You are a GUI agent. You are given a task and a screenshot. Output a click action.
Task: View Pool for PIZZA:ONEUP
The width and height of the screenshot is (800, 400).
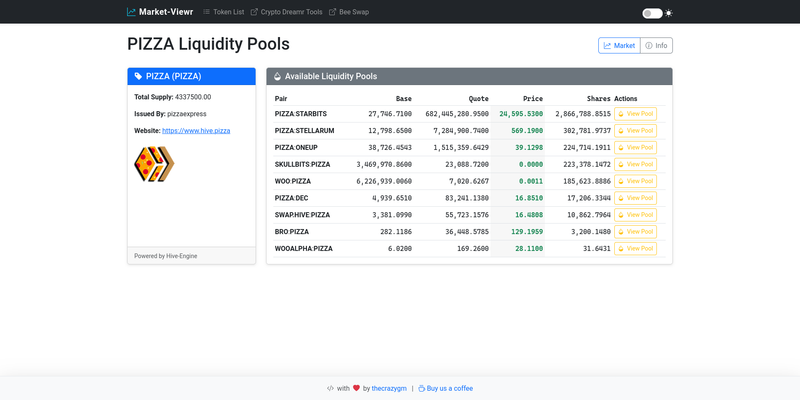click(635, 147)
